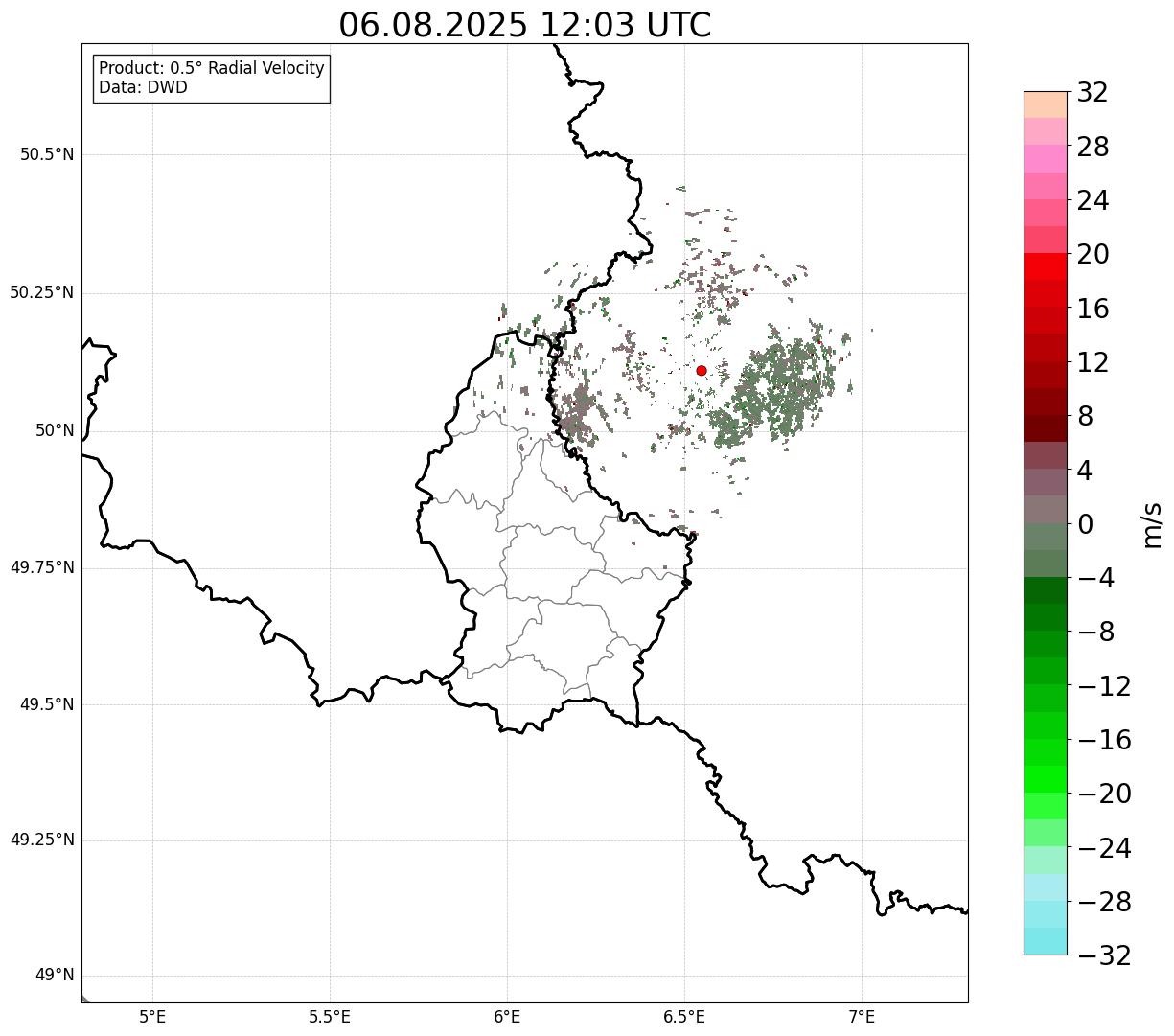The width and height of the screenshot is (1174, 1036).
Task: Click the colorbar value −8
Action: 1096,633
